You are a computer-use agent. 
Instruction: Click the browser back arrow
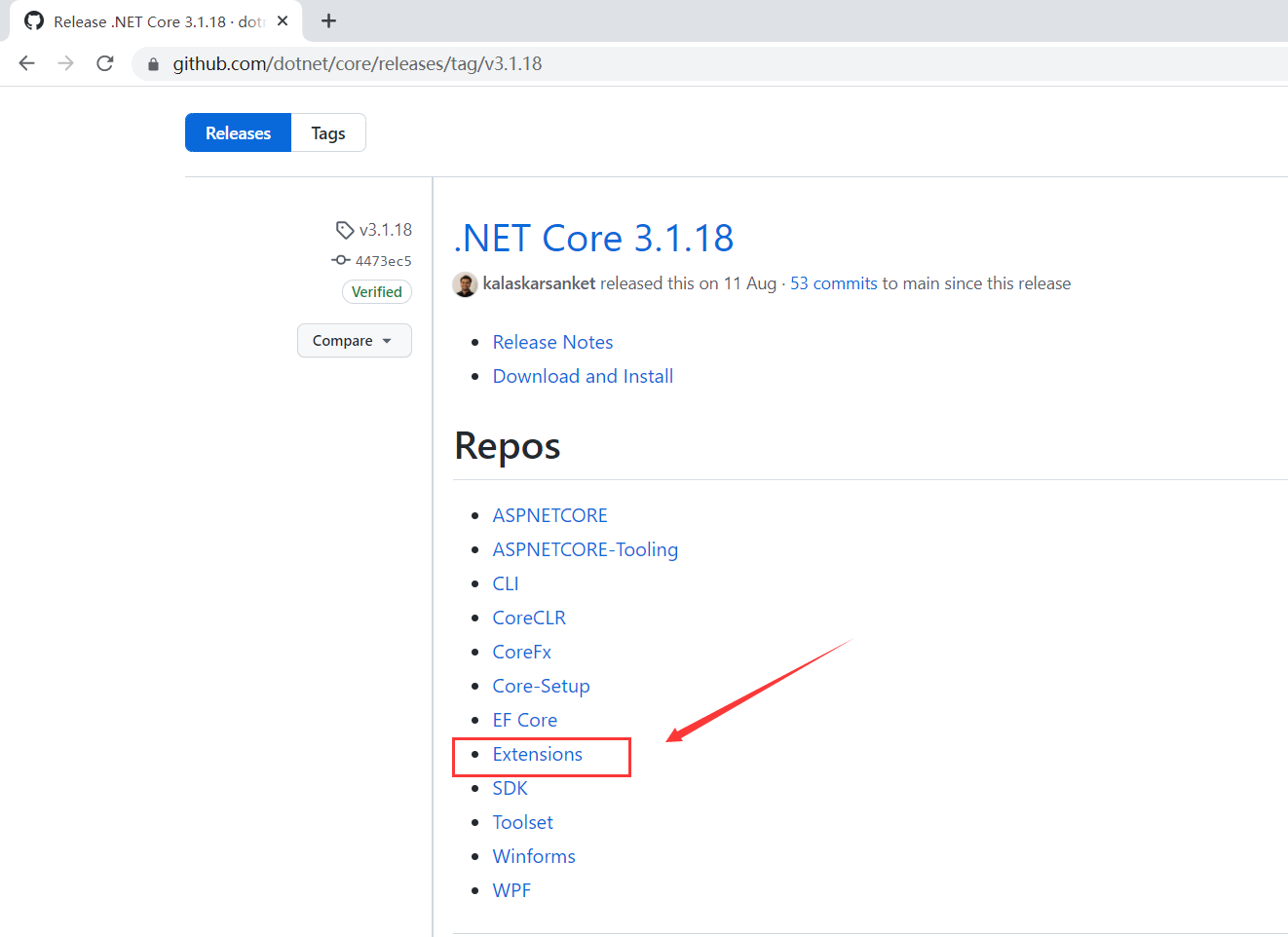[27, 63]
